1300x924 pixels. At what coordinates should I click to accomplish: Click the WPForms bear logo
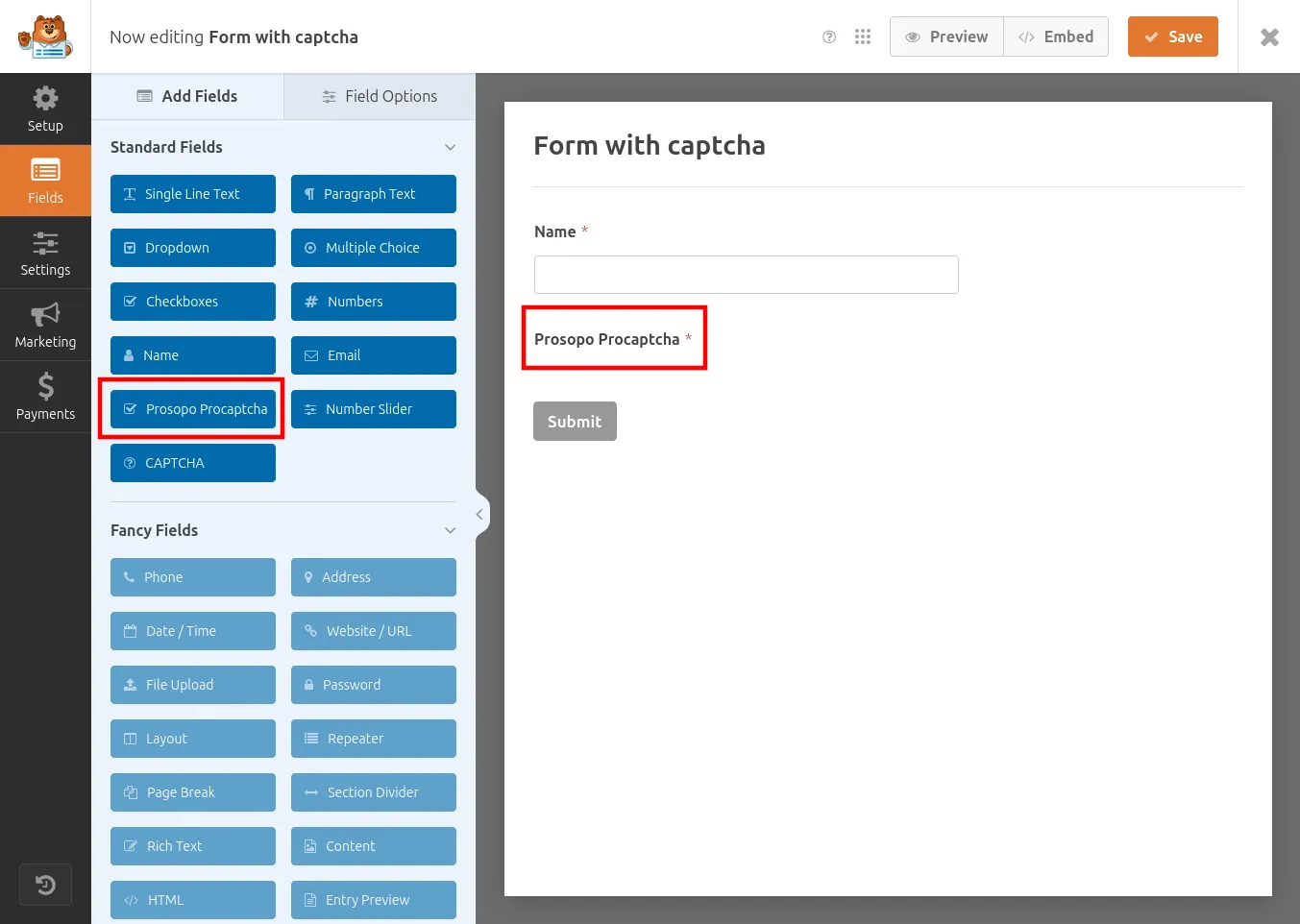45,36
